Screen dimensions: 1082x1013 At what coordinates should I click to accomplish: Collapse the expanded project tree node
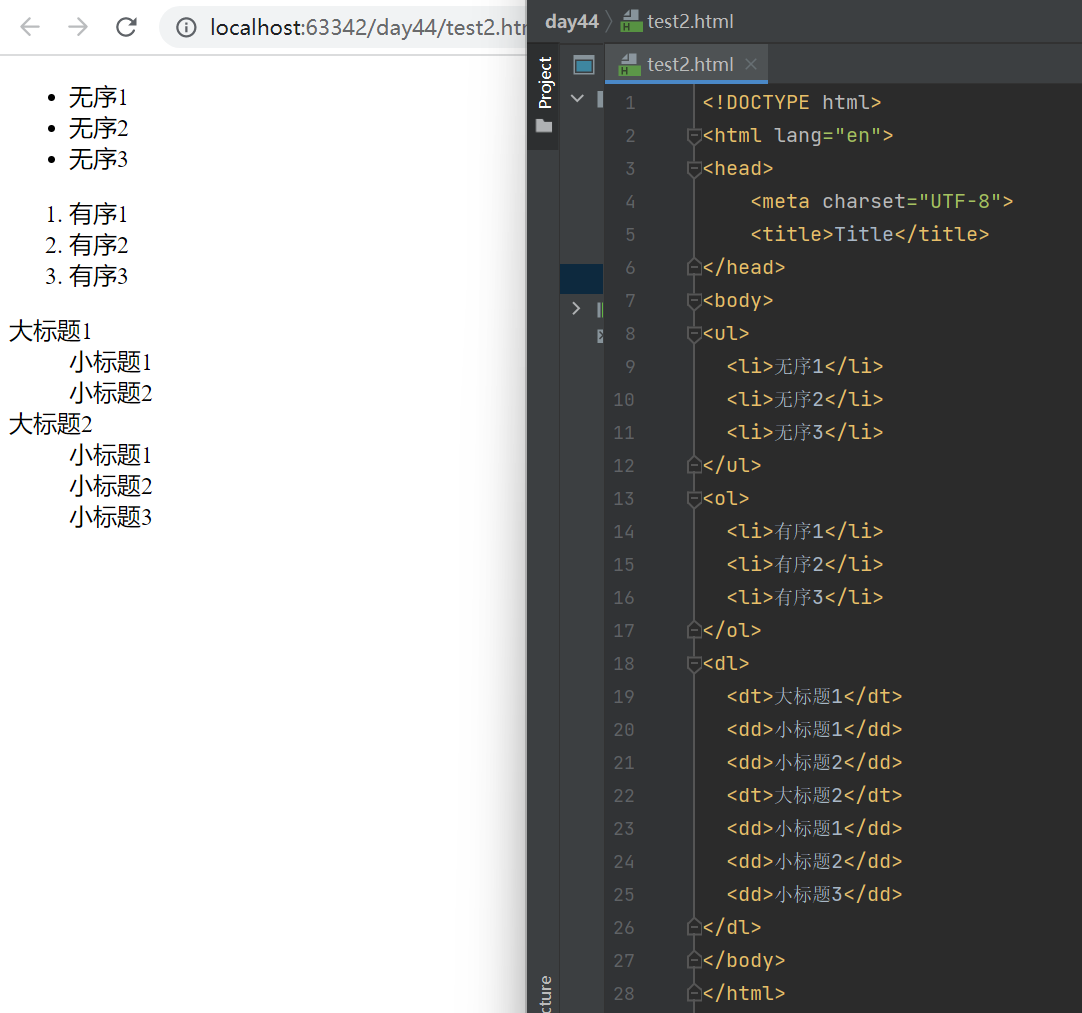[578, 99]
